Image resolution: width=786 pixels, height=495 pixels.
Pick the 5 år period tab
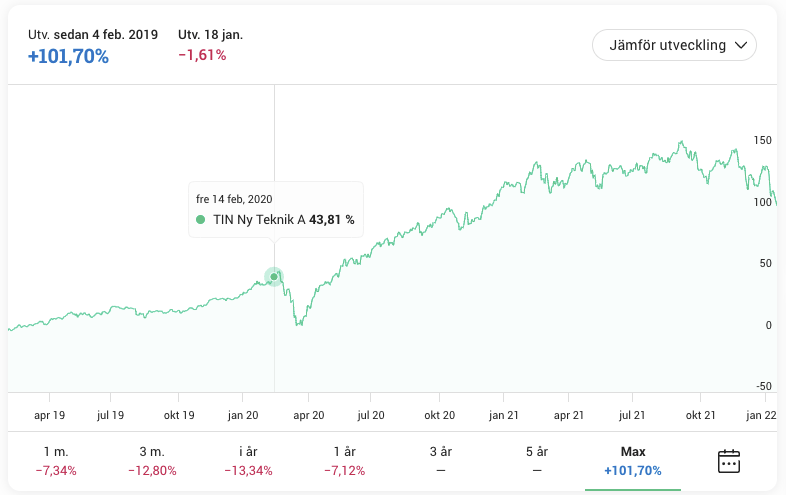point(536,461)
